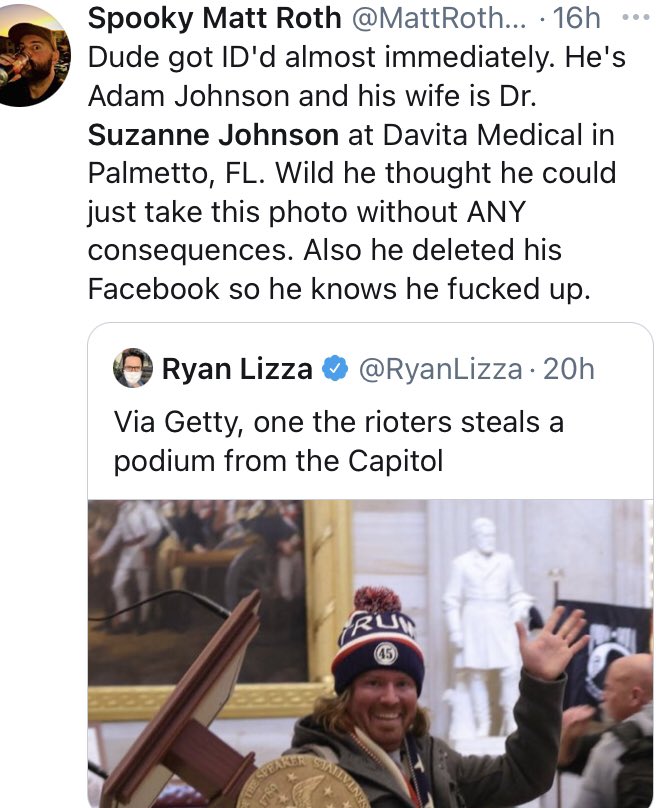Open Spooky Matt Roth's profile avatar
The image size is (668, 808).
(38, 56)
